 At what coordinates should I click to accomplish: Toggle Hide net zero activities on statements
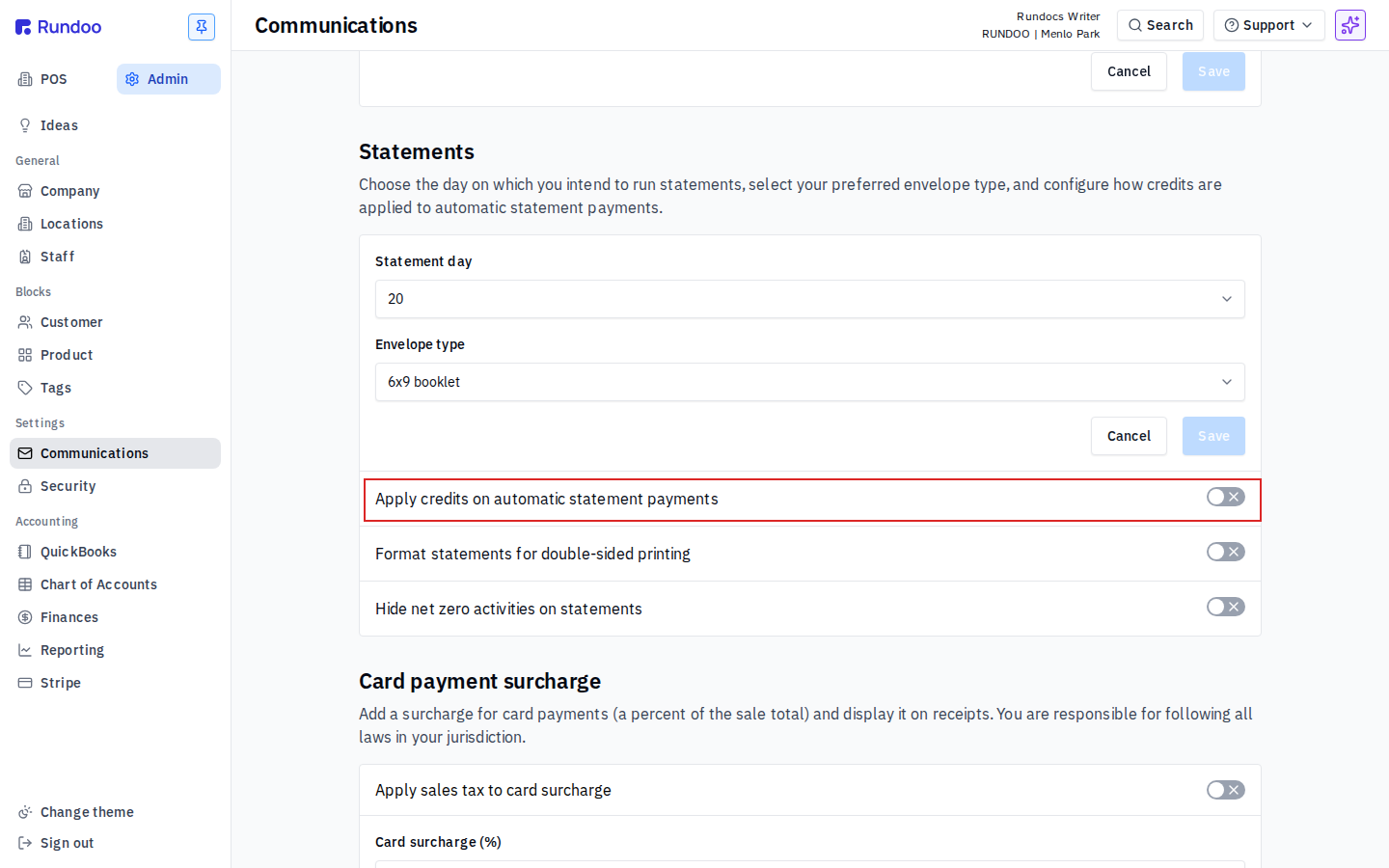point(1226,607)
